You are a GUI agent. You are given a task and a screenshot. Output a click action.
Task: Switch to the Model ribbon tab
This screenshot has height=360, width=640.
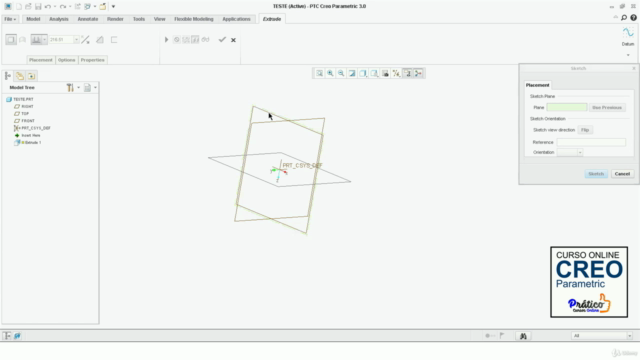pyautogui.click(x=33, y=19)
